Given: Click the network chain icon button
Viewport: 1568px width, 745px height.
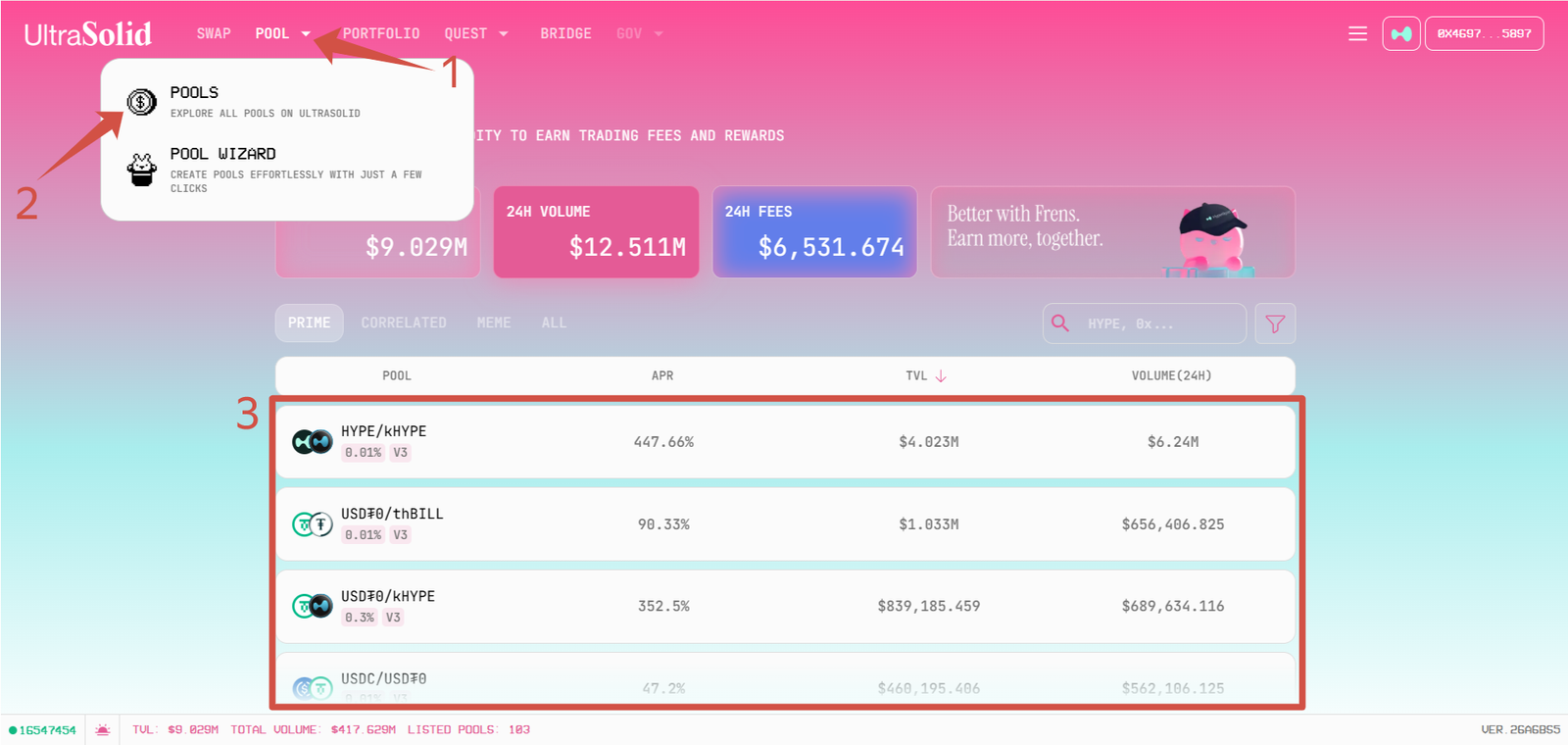Looking at the screenshot, I should coord(1400,34).
